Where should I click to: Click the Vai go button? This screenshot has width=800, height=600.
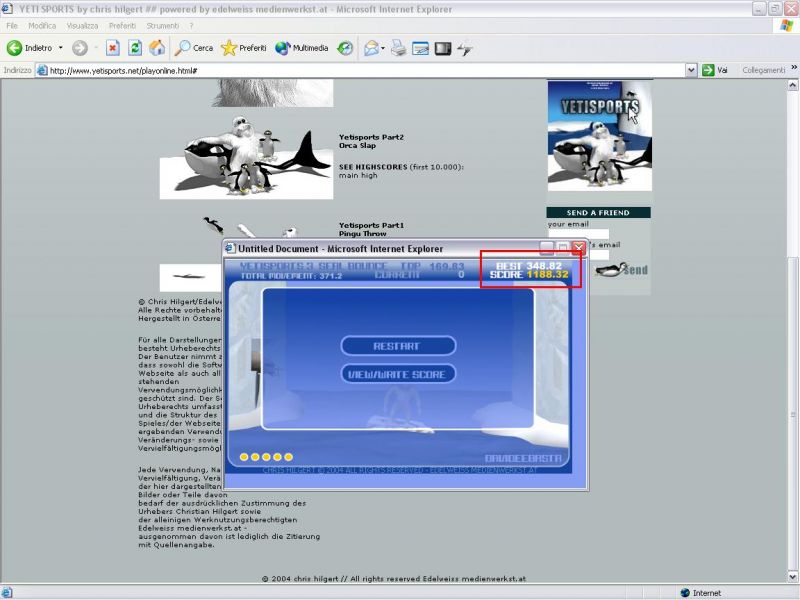coord(715,70)
